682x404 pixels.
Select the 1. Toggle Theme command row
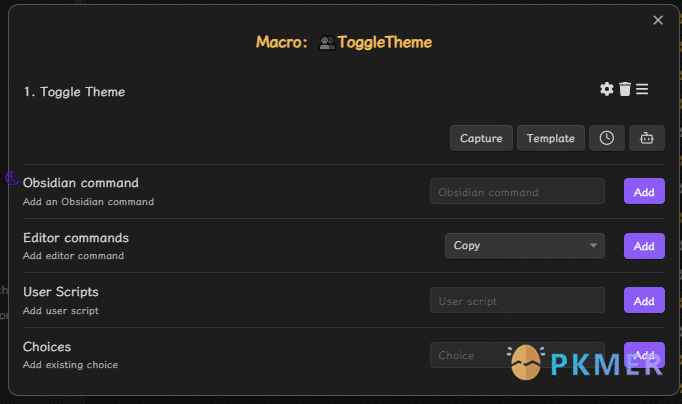tap(344, 91)
